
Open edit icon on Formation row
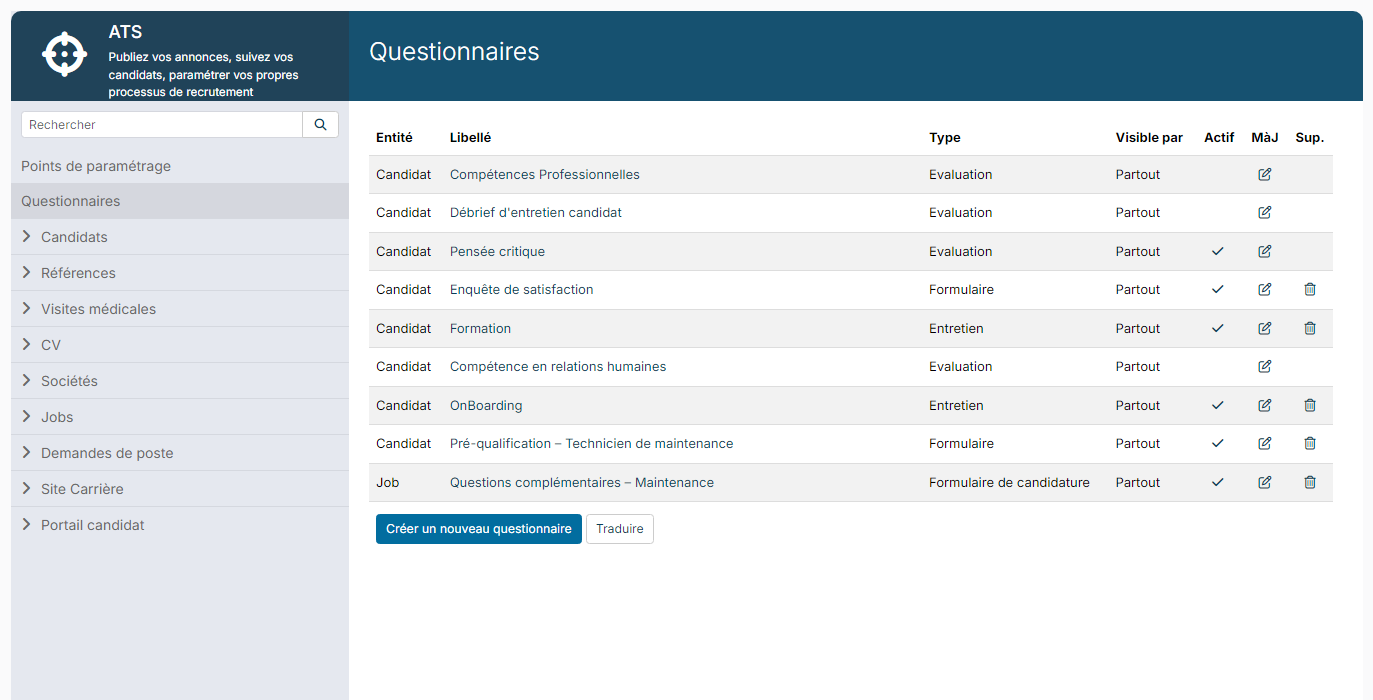(x=1265, y=329)
